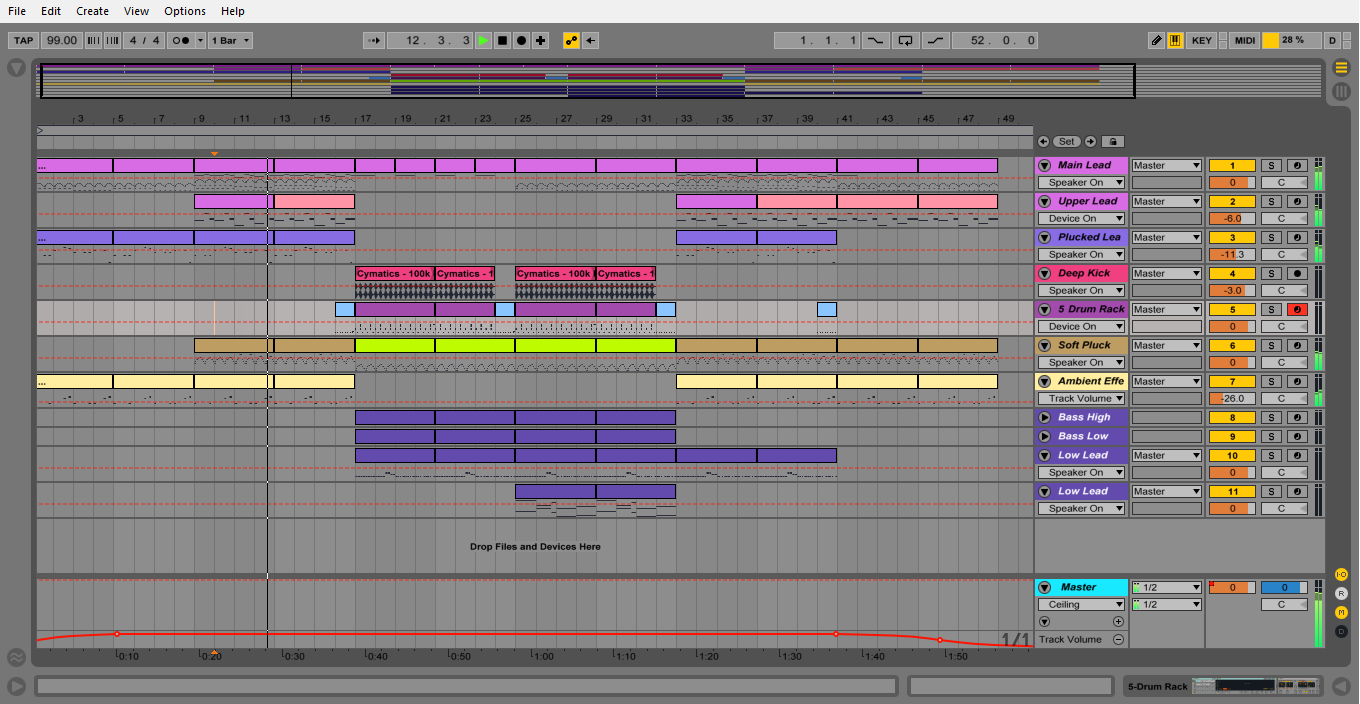1360x704 pixels.
Task: Arm the Soft Pluck track
Action: (x=1298, y=345)
